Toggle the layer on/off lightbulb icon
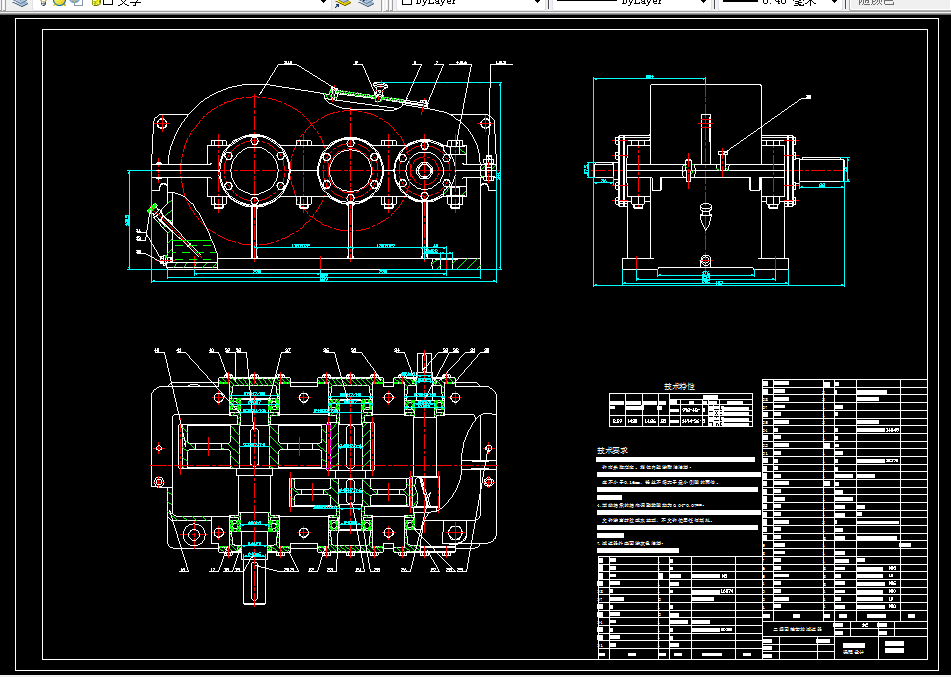The image size is (951, 677). point(44,2)
